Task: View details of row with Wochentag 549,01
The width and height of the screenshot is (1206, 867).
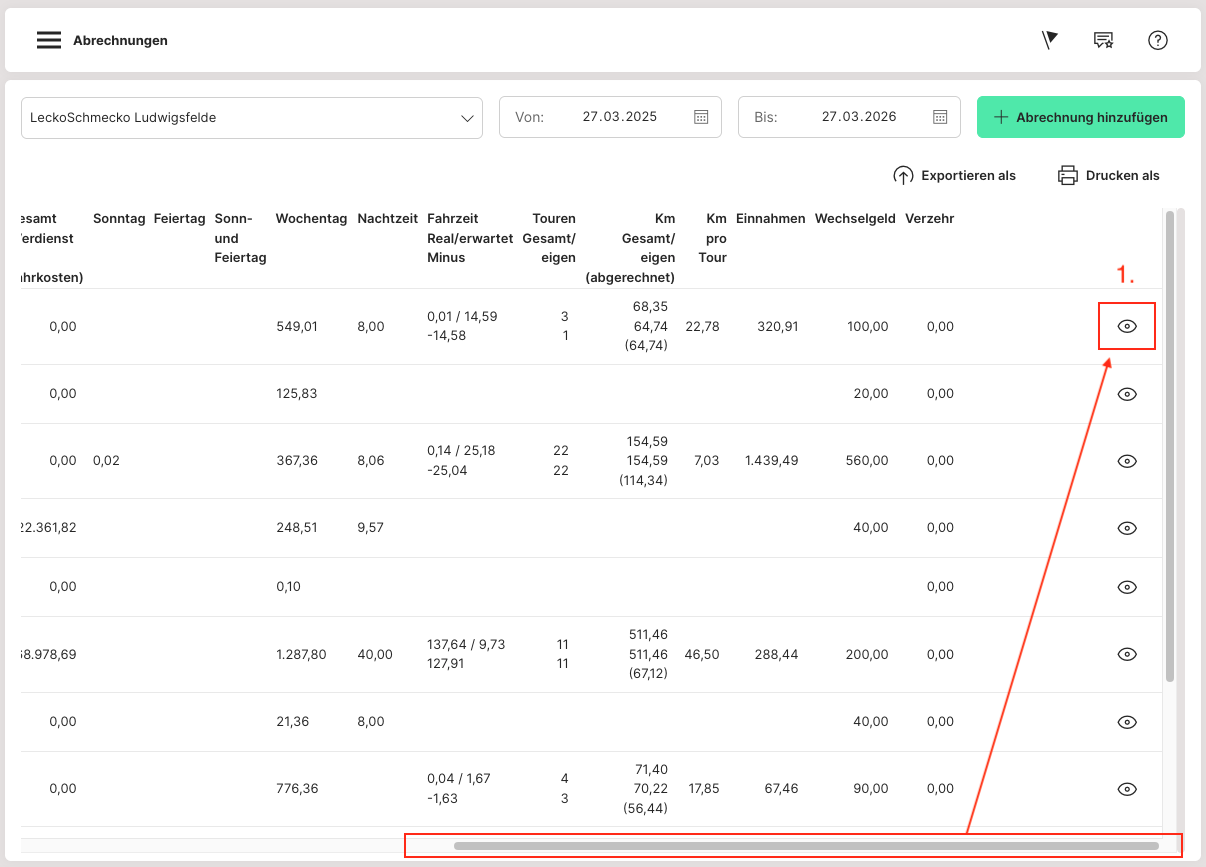Action: 1127,326
